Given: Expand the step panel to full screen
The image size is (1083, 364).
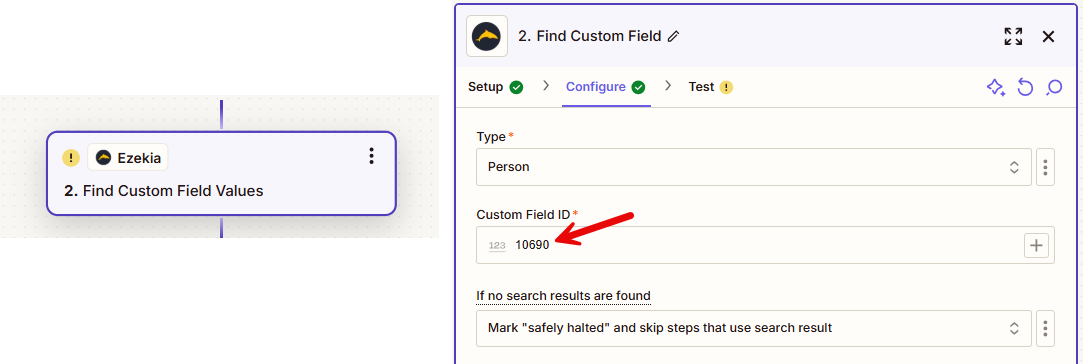Looking at the screenshot, I should click(1013, 37).
